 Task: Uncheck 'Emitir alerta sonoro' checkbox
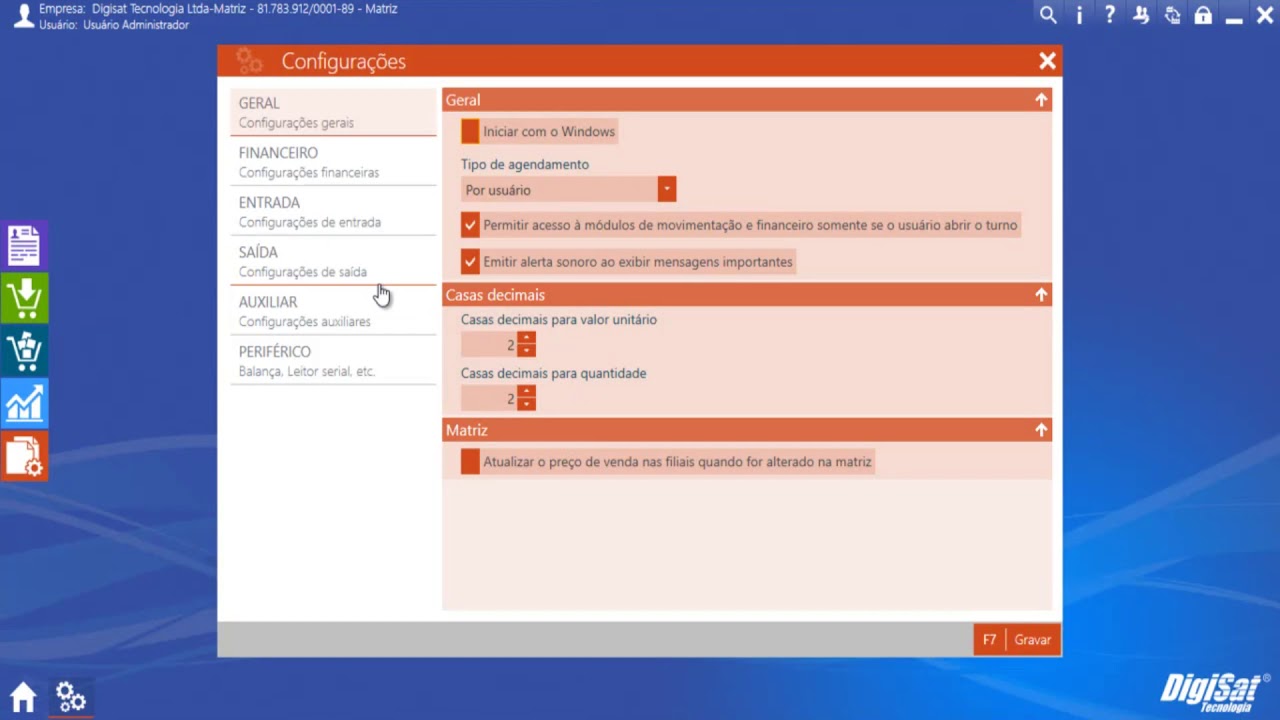click(x=470, y=262)
